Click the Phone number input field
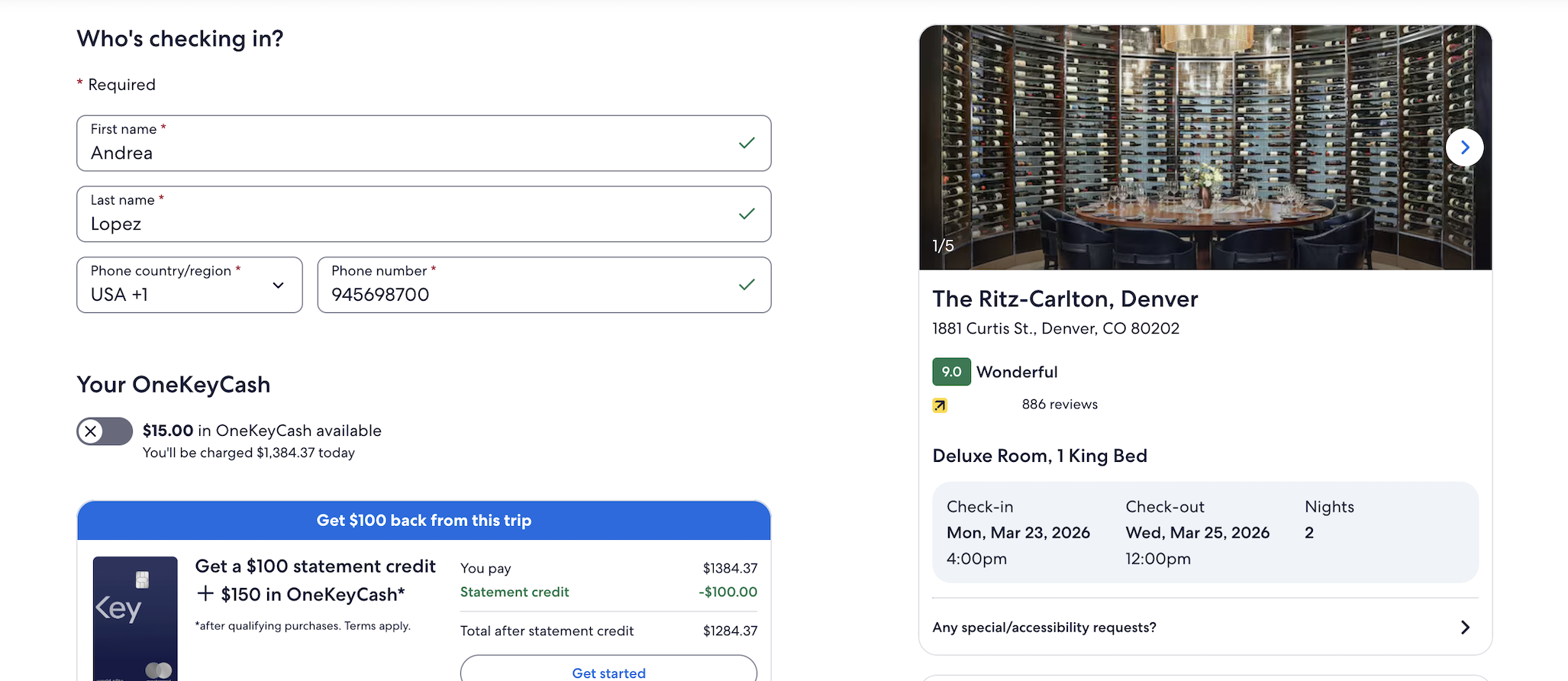 pos(544,285)
